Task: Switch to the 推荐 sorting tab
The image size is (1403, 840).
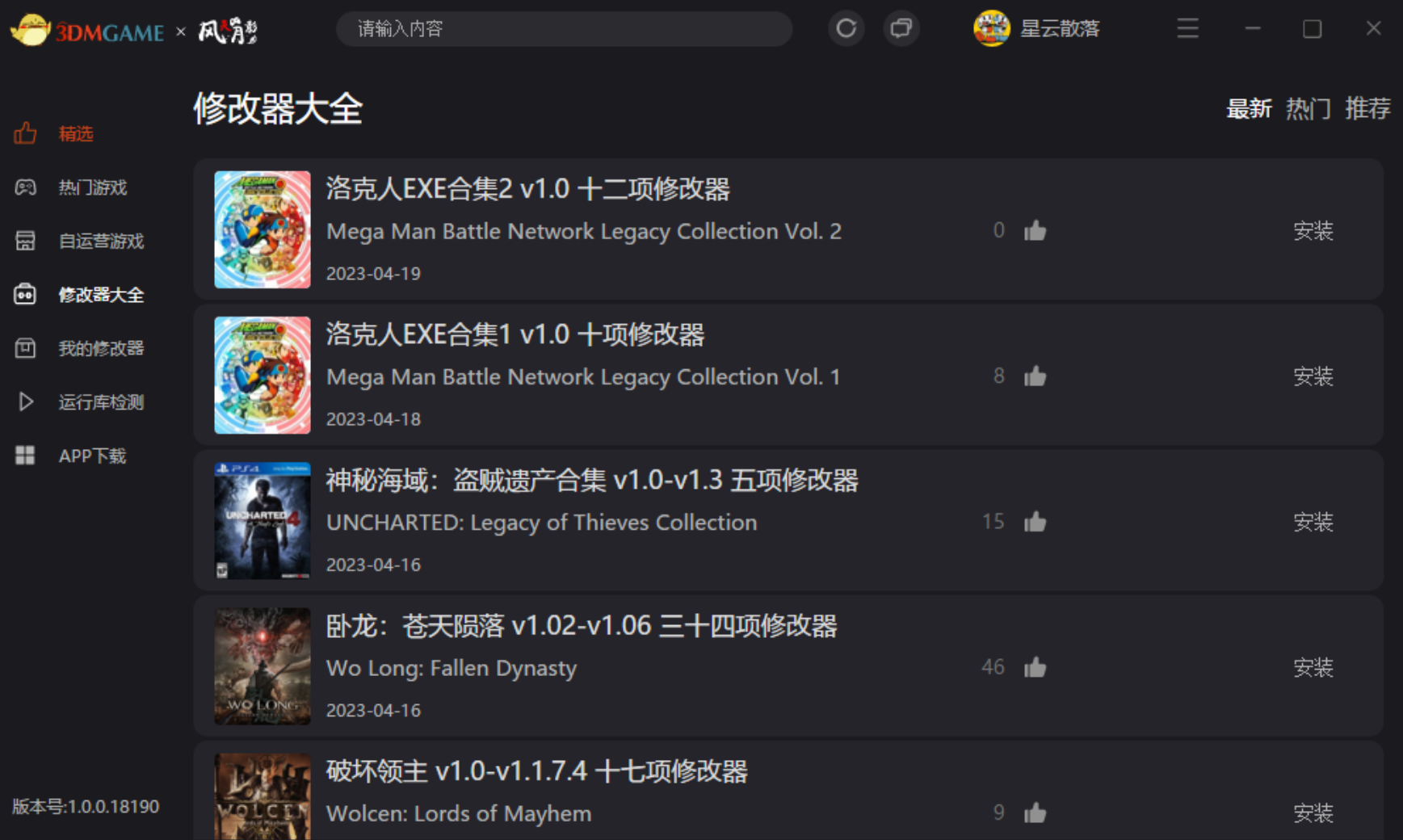Action: [1367, 108]
